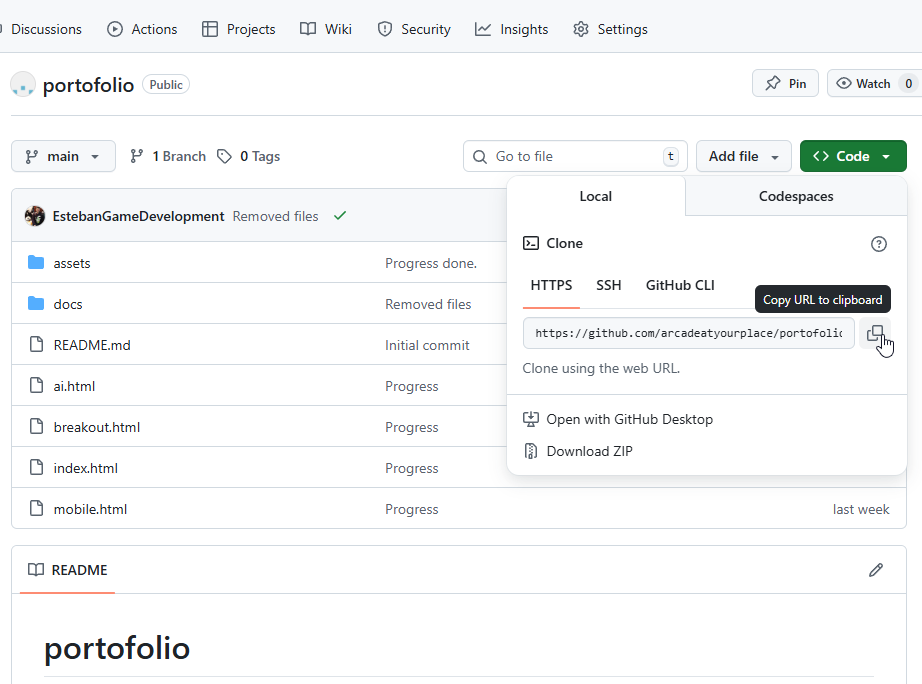The width and height of the screenshot is (922, 684).
Task: Collapse the green Code dropdown button
Action: click(x=852, y=156)
